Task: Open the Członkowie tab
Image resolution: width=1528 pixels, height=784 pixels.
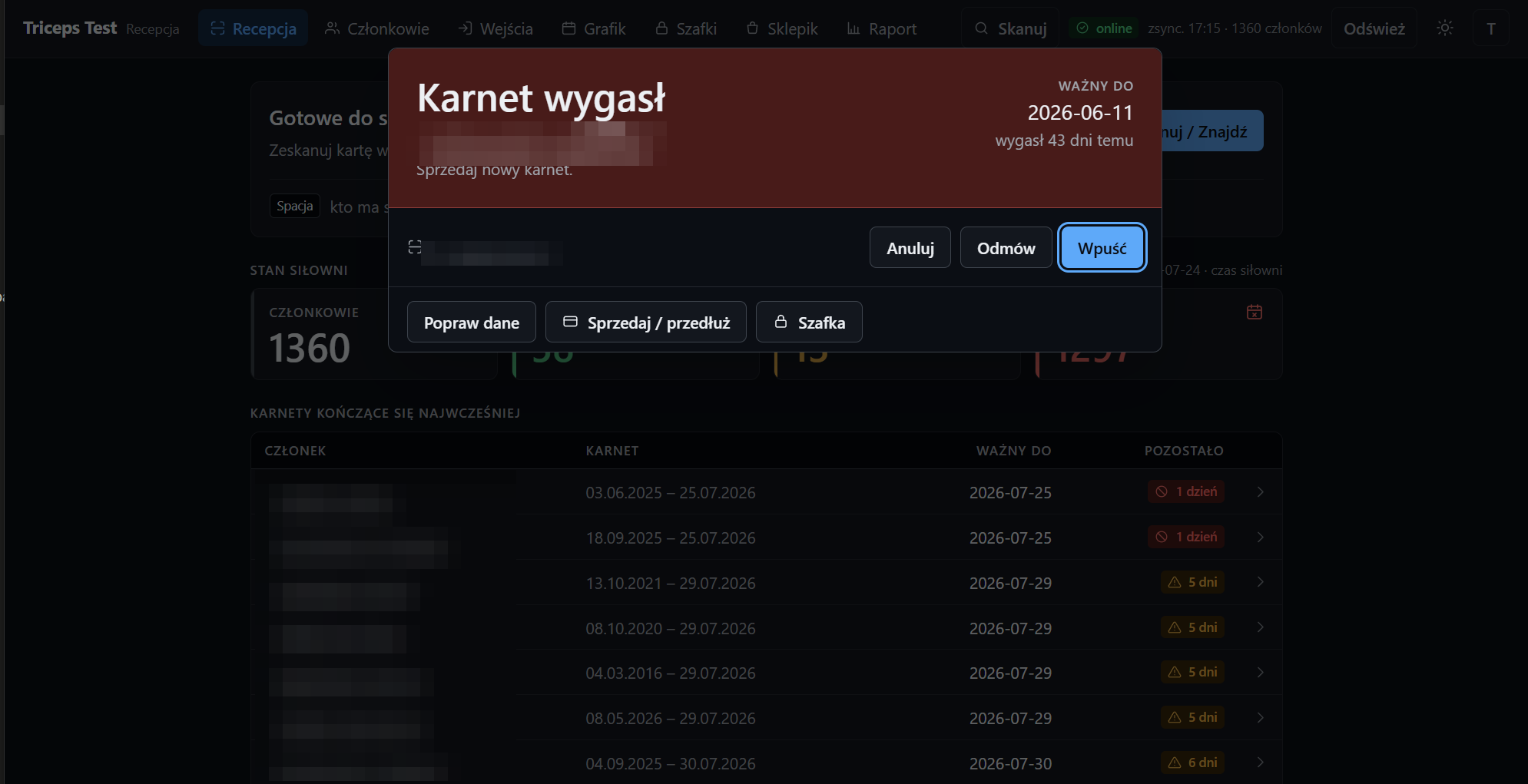Action: [376, 28]
